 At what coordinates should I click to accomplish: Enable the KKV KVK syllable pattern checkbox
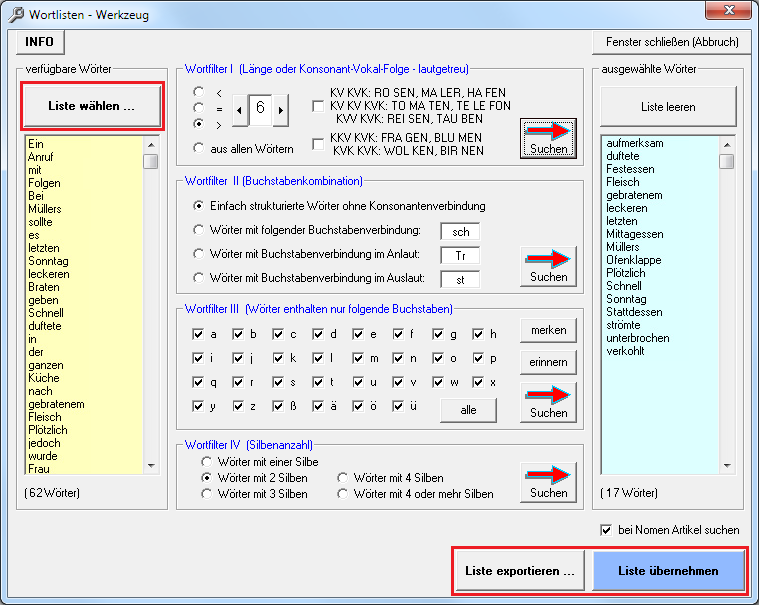[x=319, y=144]
